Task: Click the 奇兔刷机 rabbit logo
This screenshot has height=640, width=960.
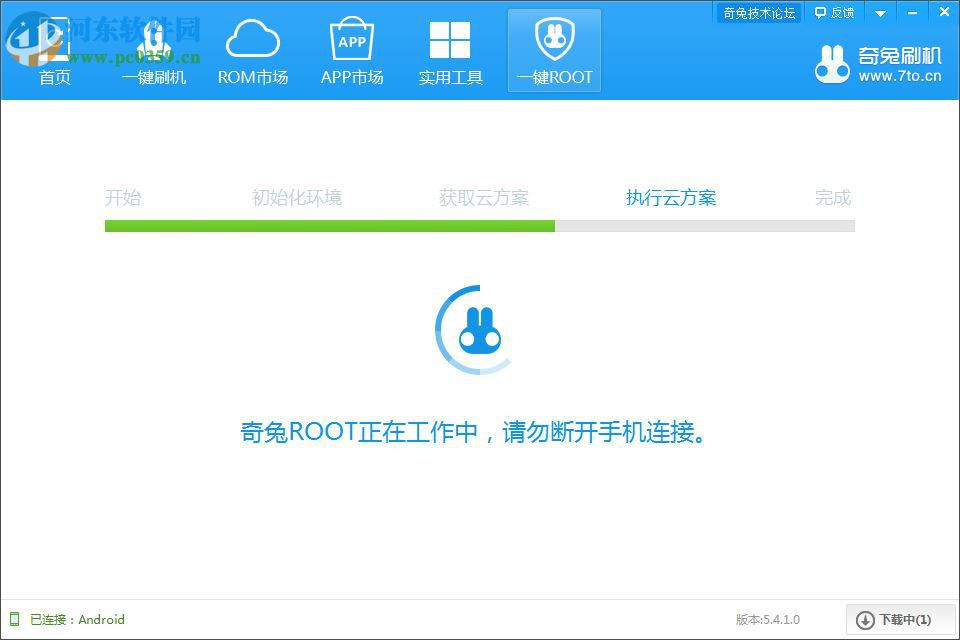Action: (x=832, y=62)
